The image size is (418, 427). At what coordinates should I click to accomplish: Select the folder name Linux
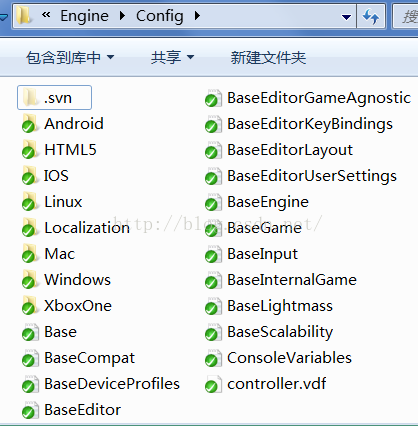[63, 202]
